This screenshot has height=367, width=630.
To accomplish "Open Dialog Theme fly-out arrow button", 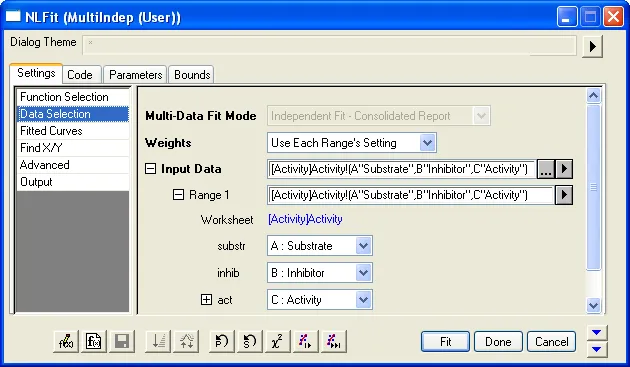I will [x=592, y=46].
